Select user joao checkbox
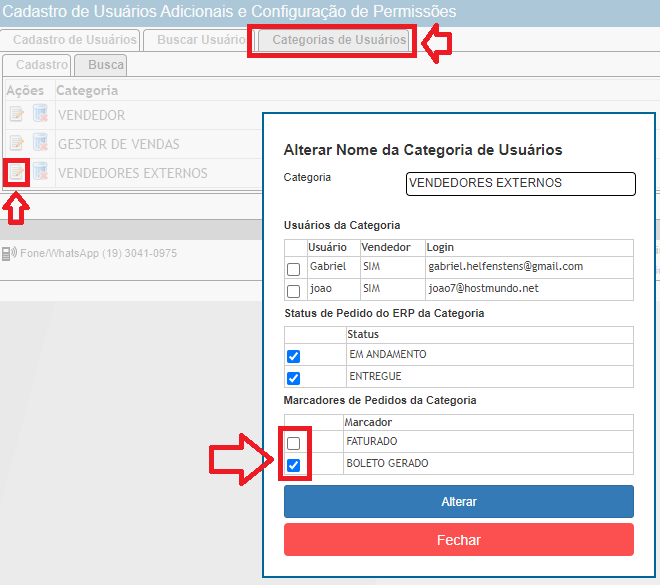660x585 pixels. click(x=293, y=291)
